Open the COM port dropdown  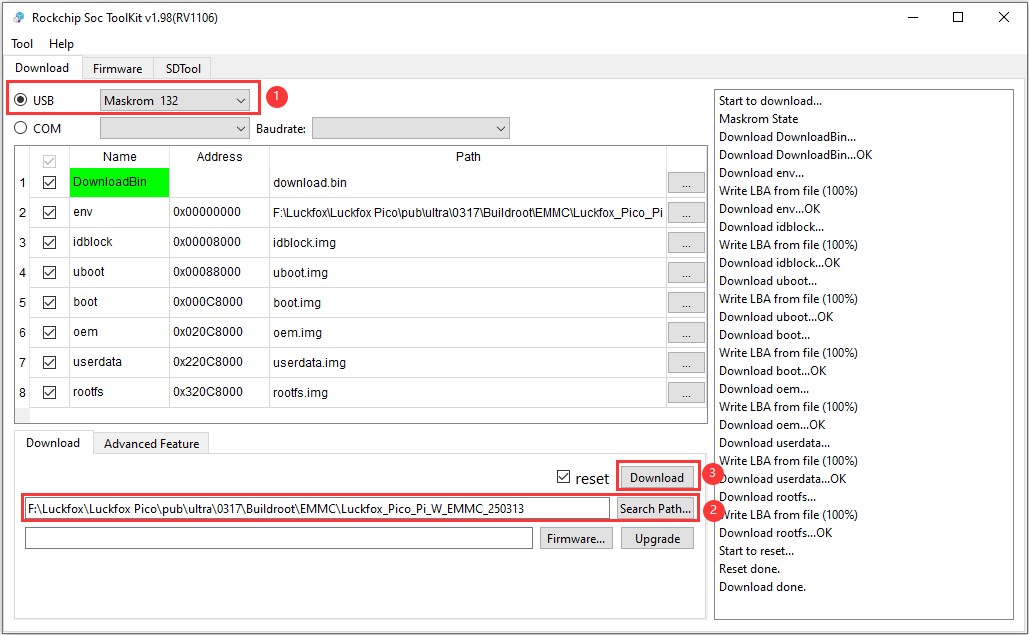click(x=175, y=128)
